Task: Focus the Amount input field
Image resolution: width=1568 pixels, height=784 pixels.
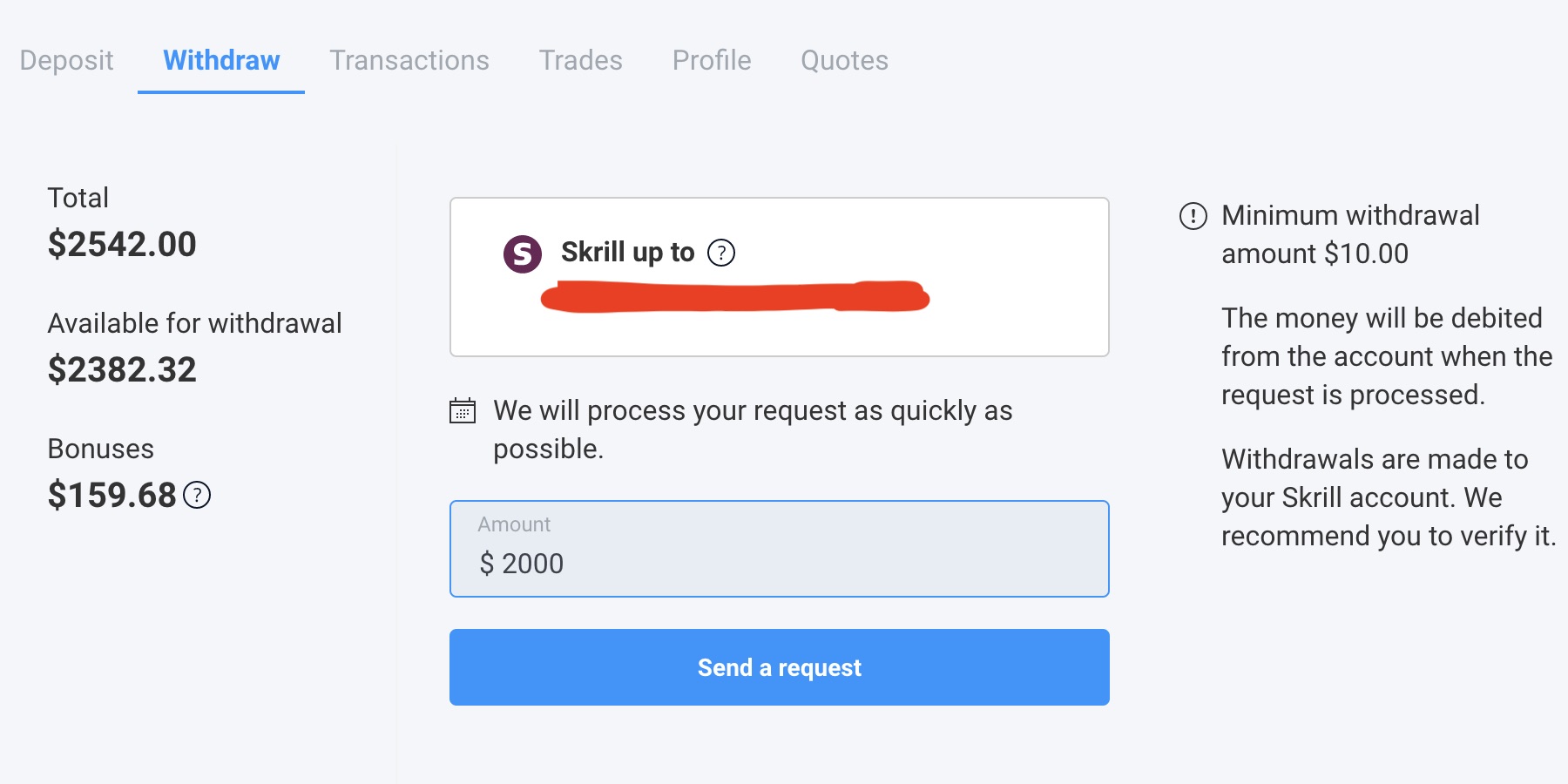Action: [x=779, y=562]
